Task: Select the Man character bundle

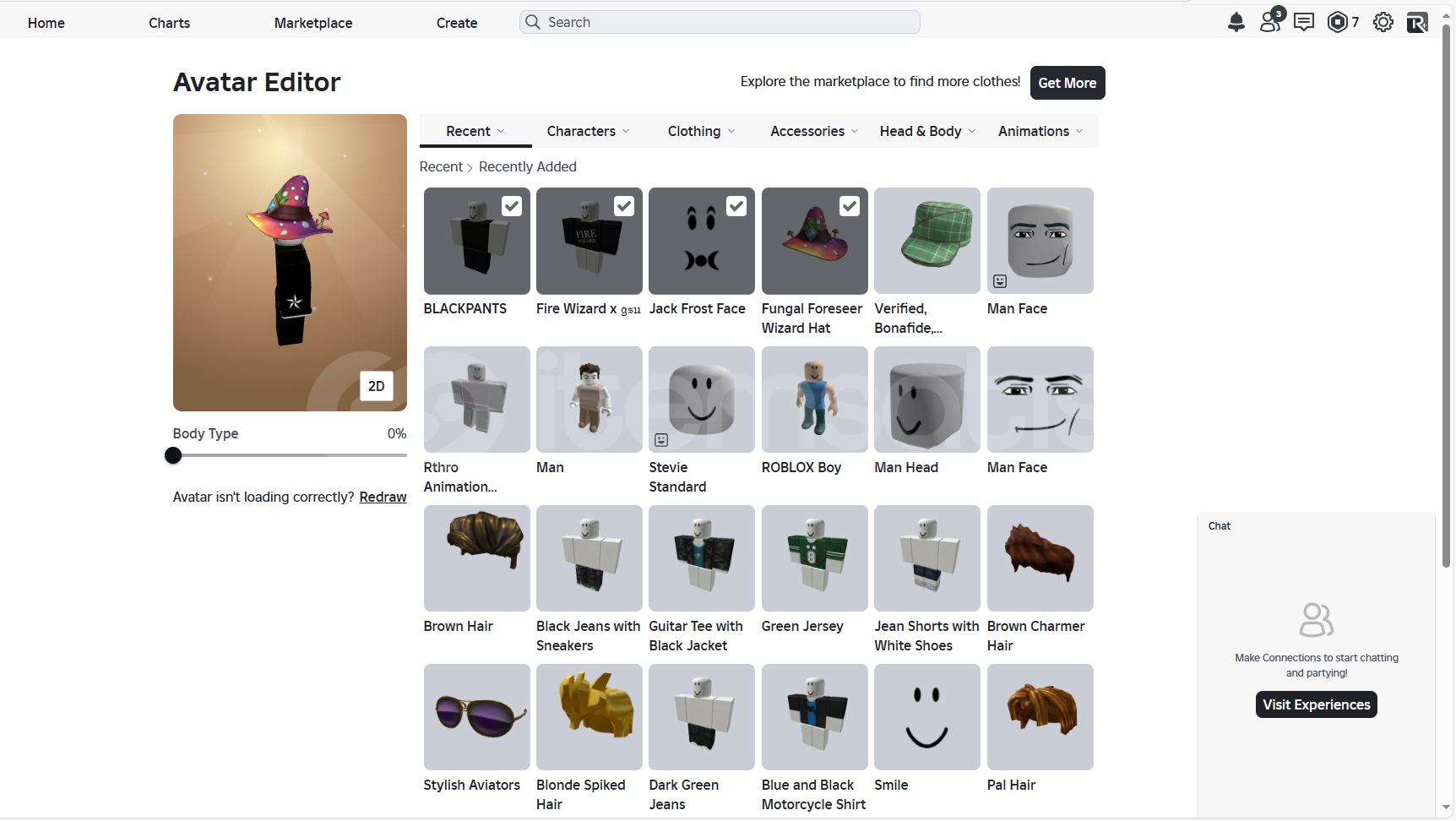Action: click(x=589, y=400)
